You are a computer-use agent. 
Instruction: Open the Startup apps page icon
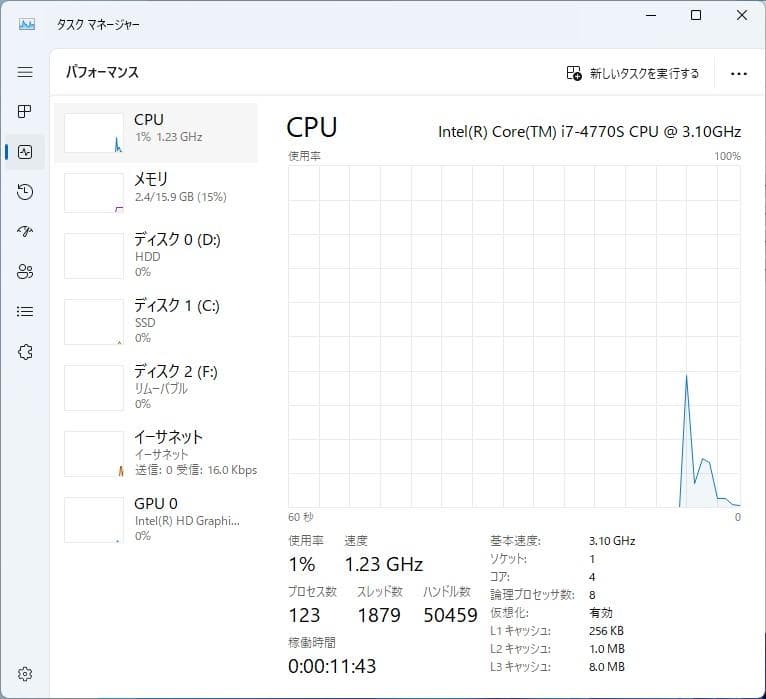[x=25, y=231]
